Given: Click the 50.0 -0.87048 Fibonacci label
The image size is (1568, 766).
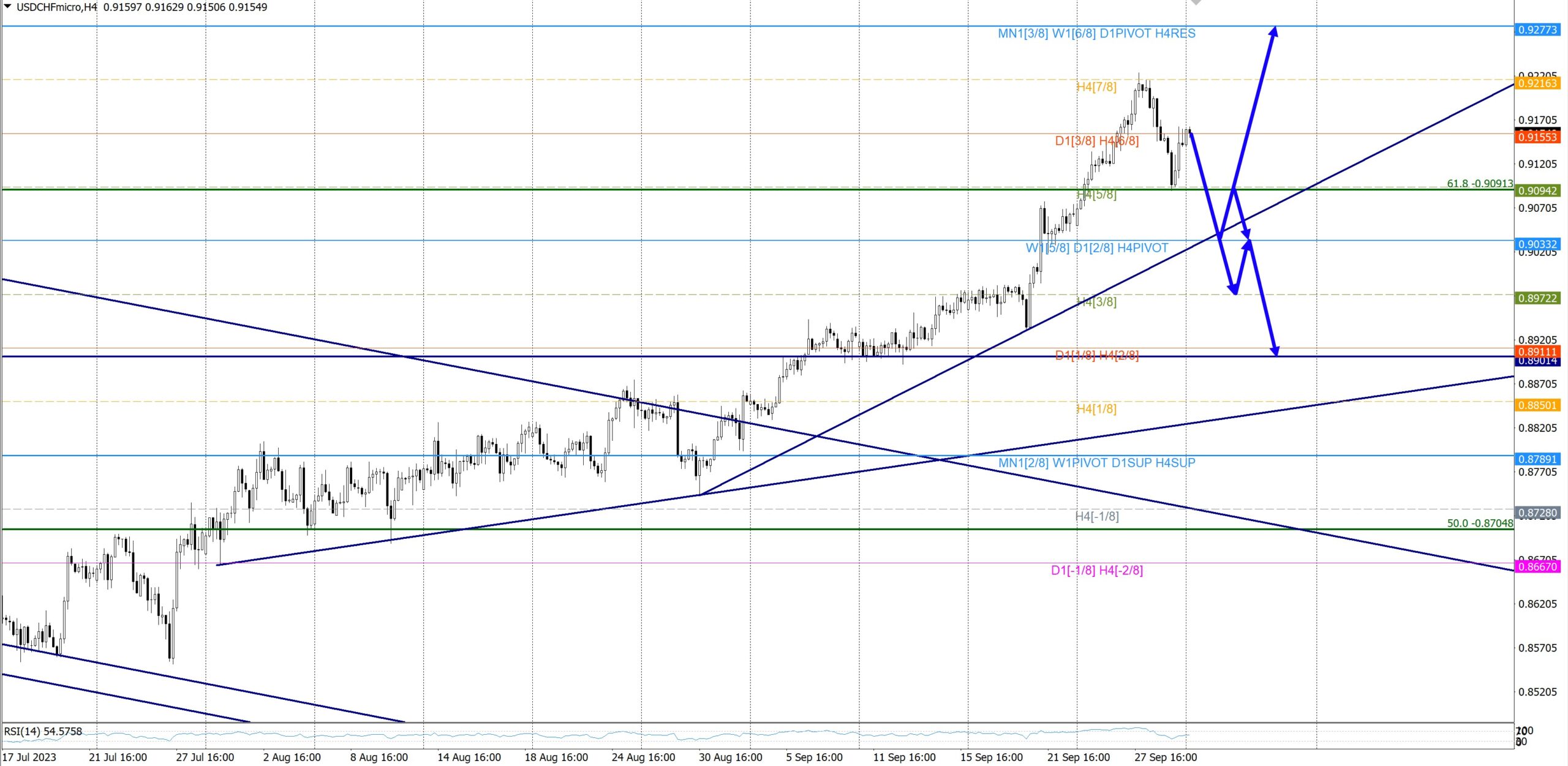Looking at the screenshot, I should (x=1479, y=523).
